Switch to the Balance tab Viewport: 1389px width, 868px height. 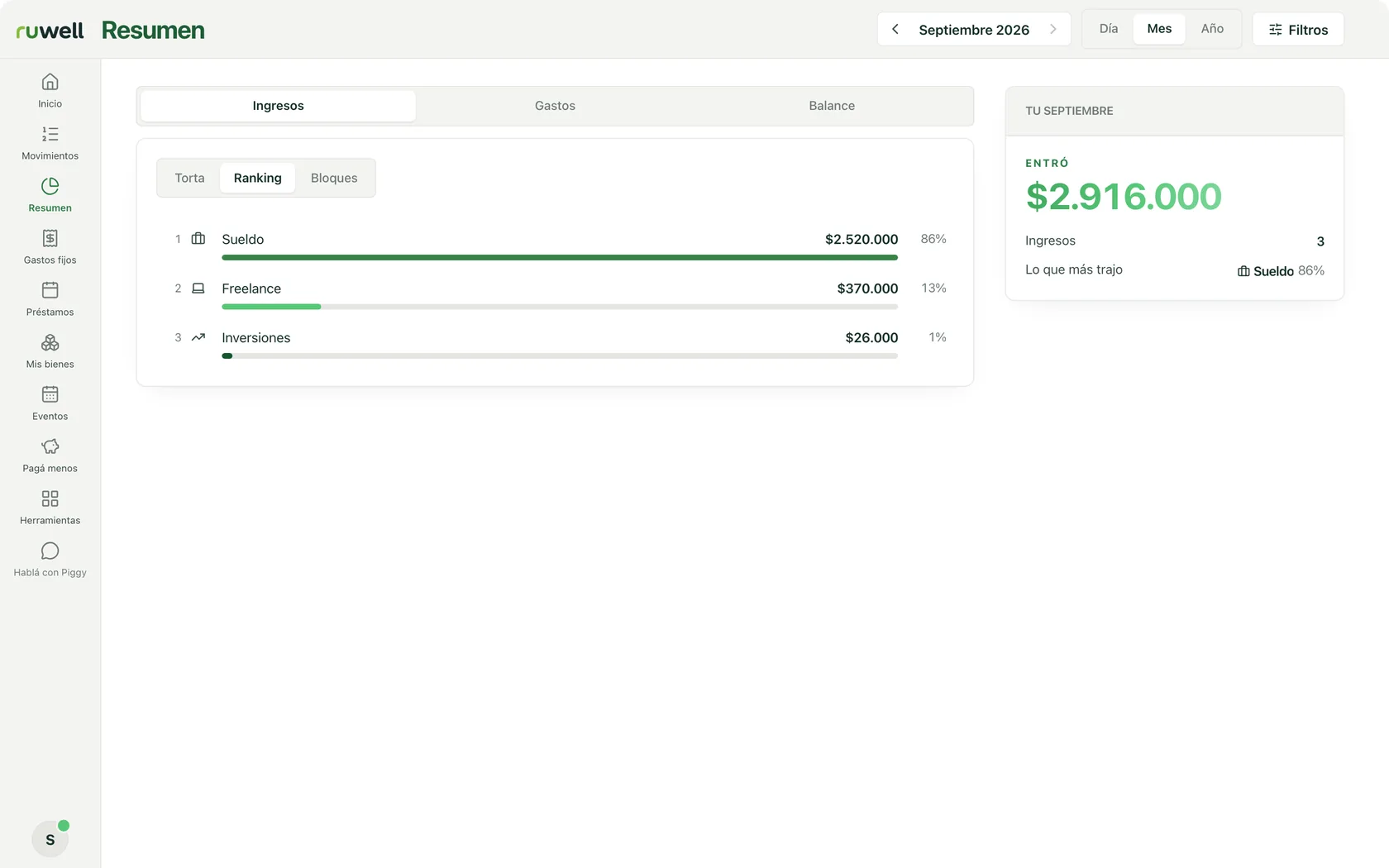(x=832, y=106)
